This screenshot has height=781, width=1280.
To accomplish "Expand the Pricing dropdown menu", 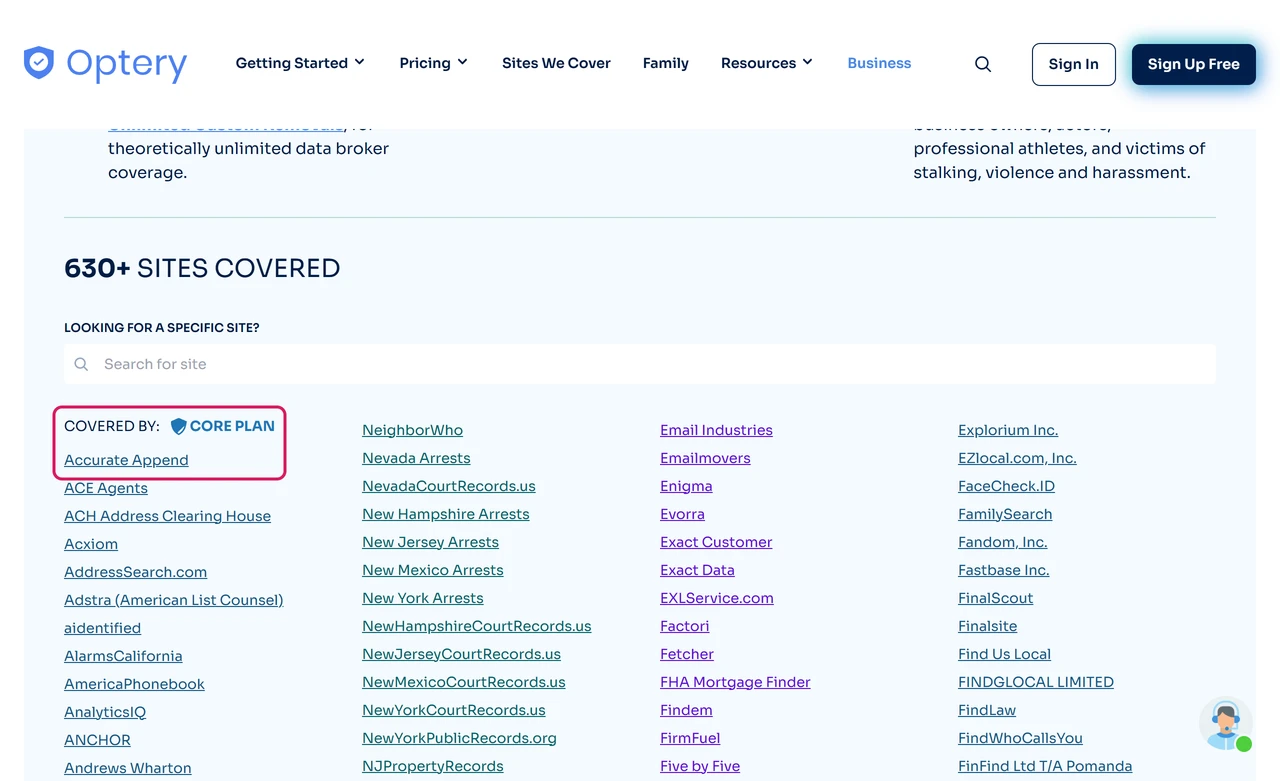I will (434, 63).
